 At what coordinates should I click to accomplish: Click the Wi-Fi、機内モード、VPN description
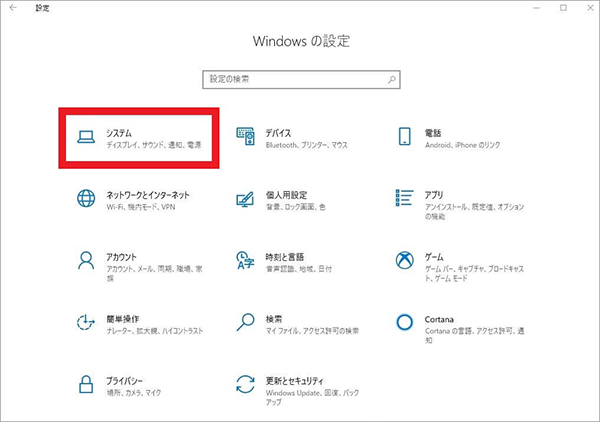pyautogui.click(x=141, y=207)
